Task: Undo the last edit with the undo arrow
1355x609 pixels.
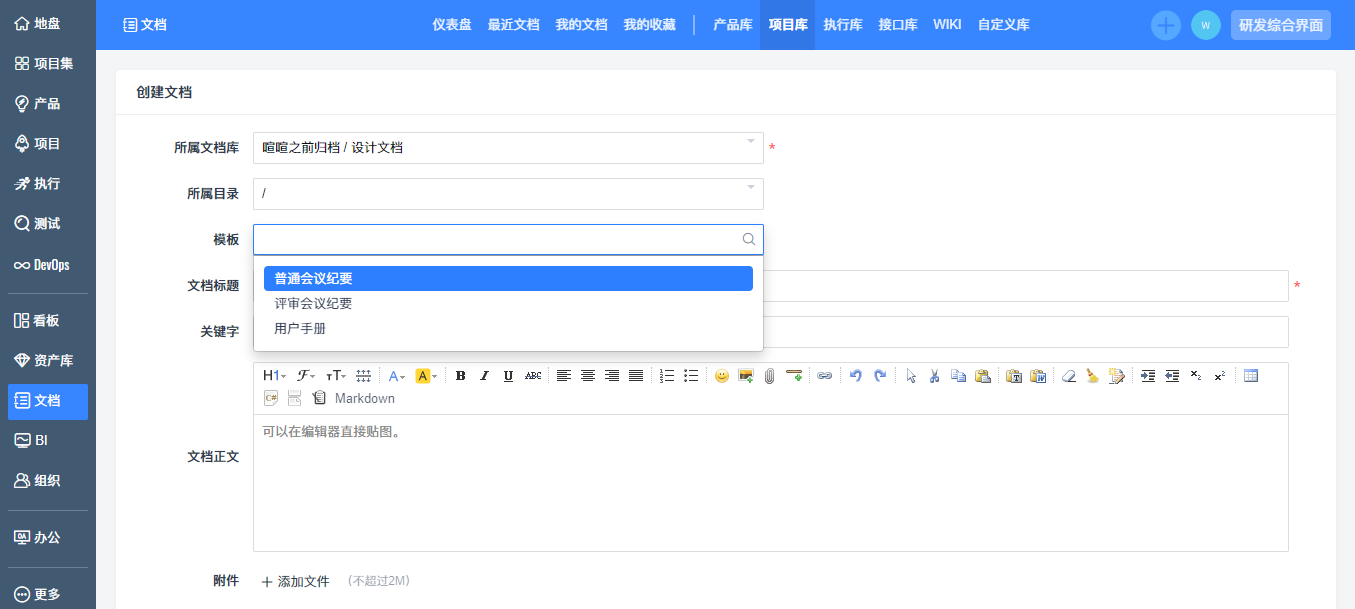Action: tap(856, 376)
